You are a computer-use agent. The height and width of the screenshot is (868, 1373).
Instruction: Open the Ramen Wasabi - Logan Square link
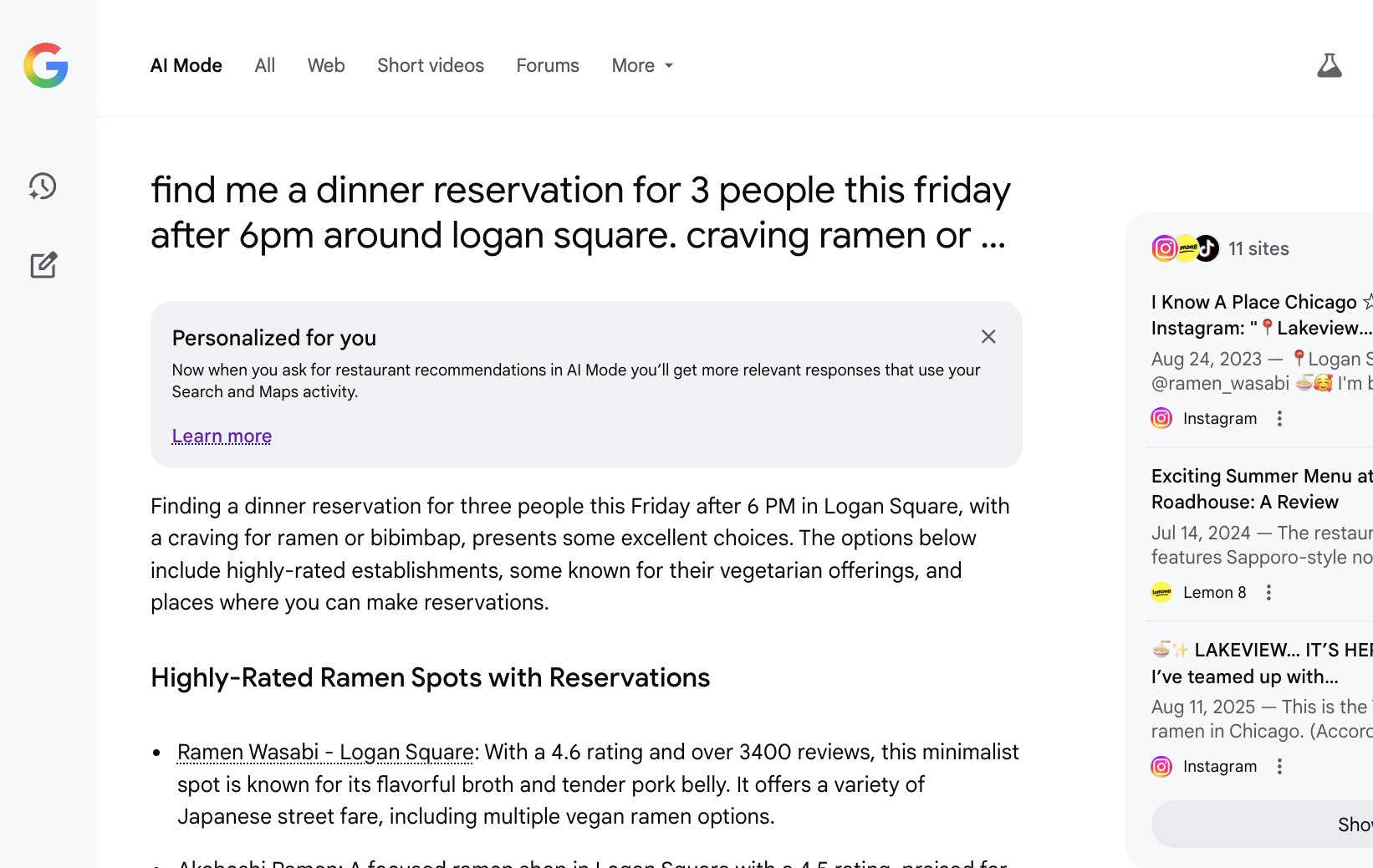pos(324,752)
